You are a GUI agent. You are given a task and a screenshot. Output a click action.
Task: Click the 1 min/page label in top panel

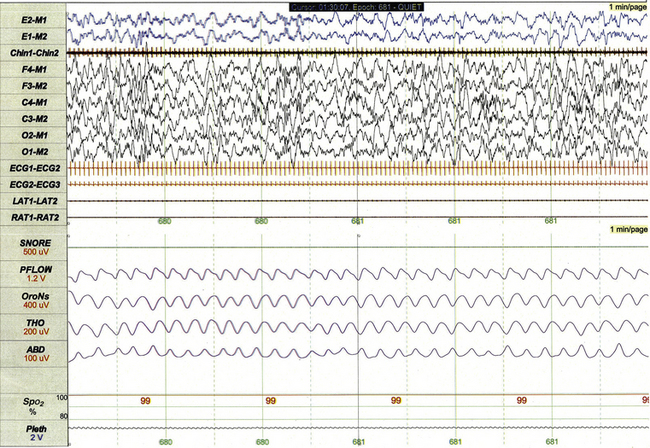pyautogui.click(x=626, y=7)
